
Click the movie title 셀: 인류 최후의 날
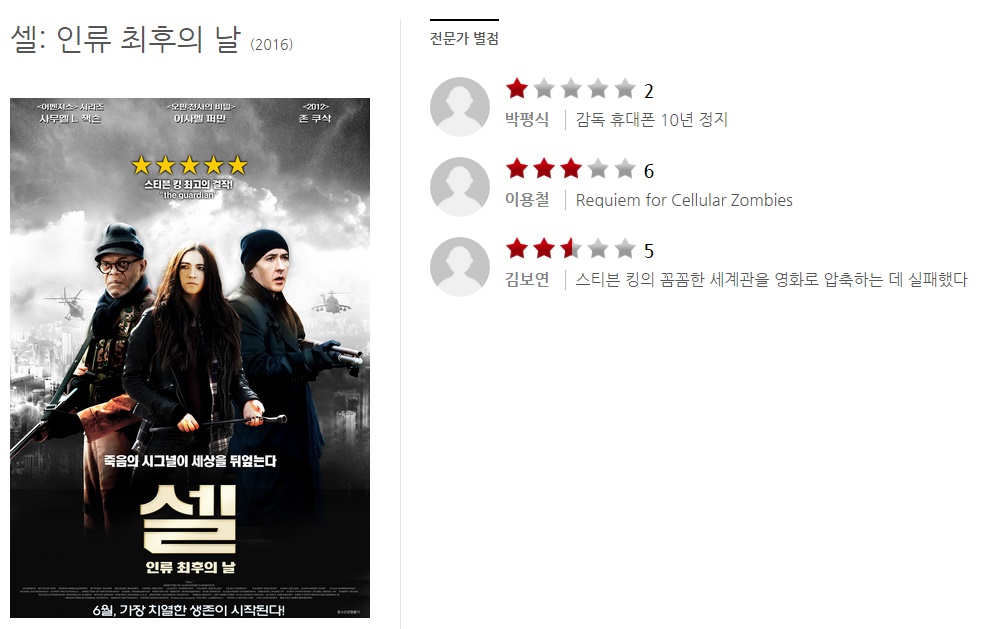[126, 38]
